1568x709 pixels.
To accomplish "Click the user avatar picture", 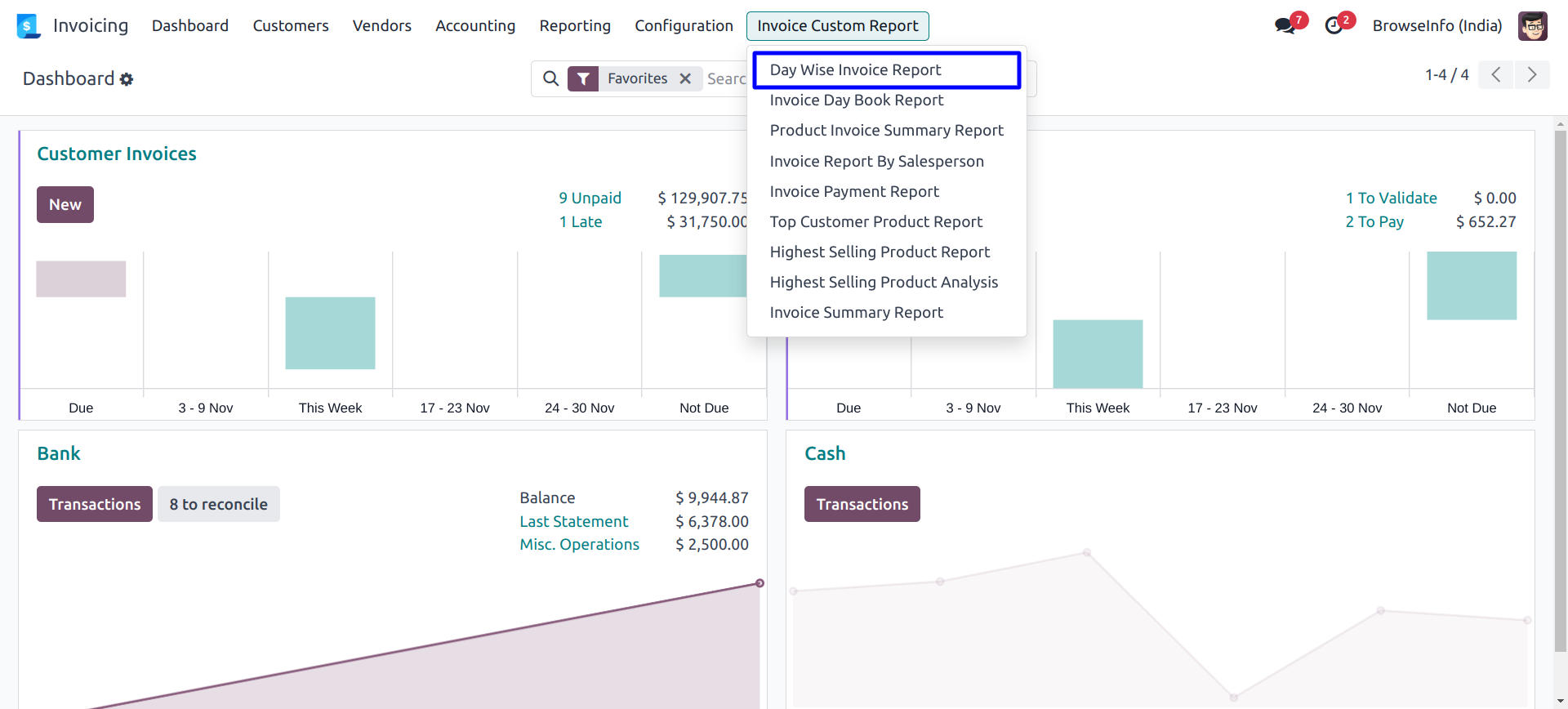I will pos(1532,26).
